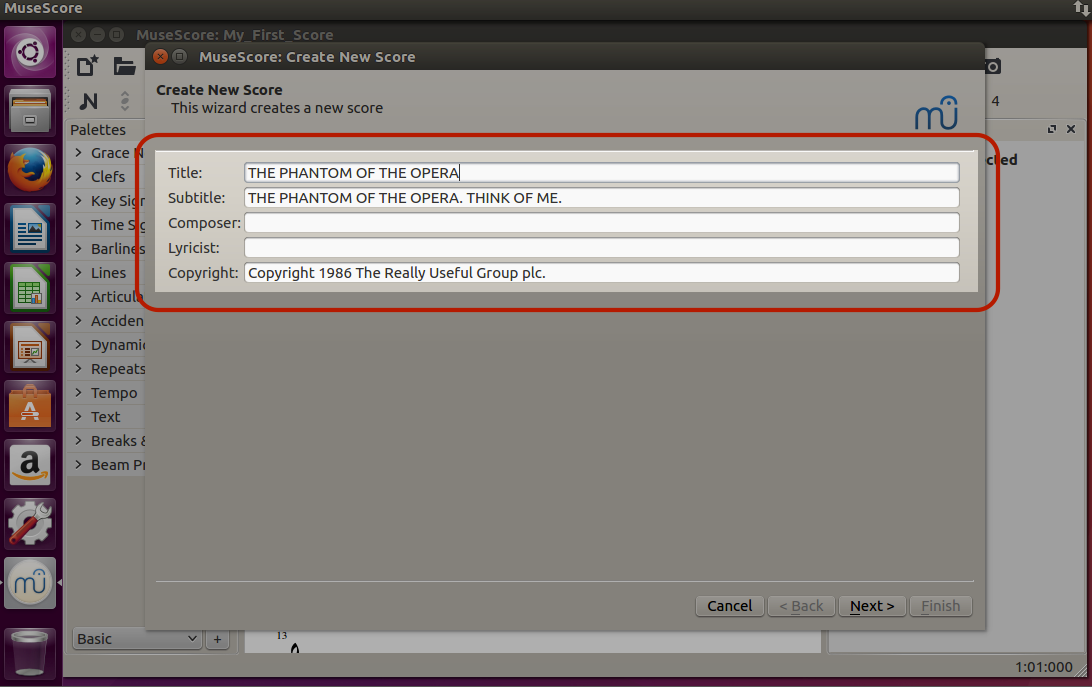Open LibreOffice Writer from dock
Viewport: 1092px width, 687px height.
pyautogui.click(x=30, y=229)
